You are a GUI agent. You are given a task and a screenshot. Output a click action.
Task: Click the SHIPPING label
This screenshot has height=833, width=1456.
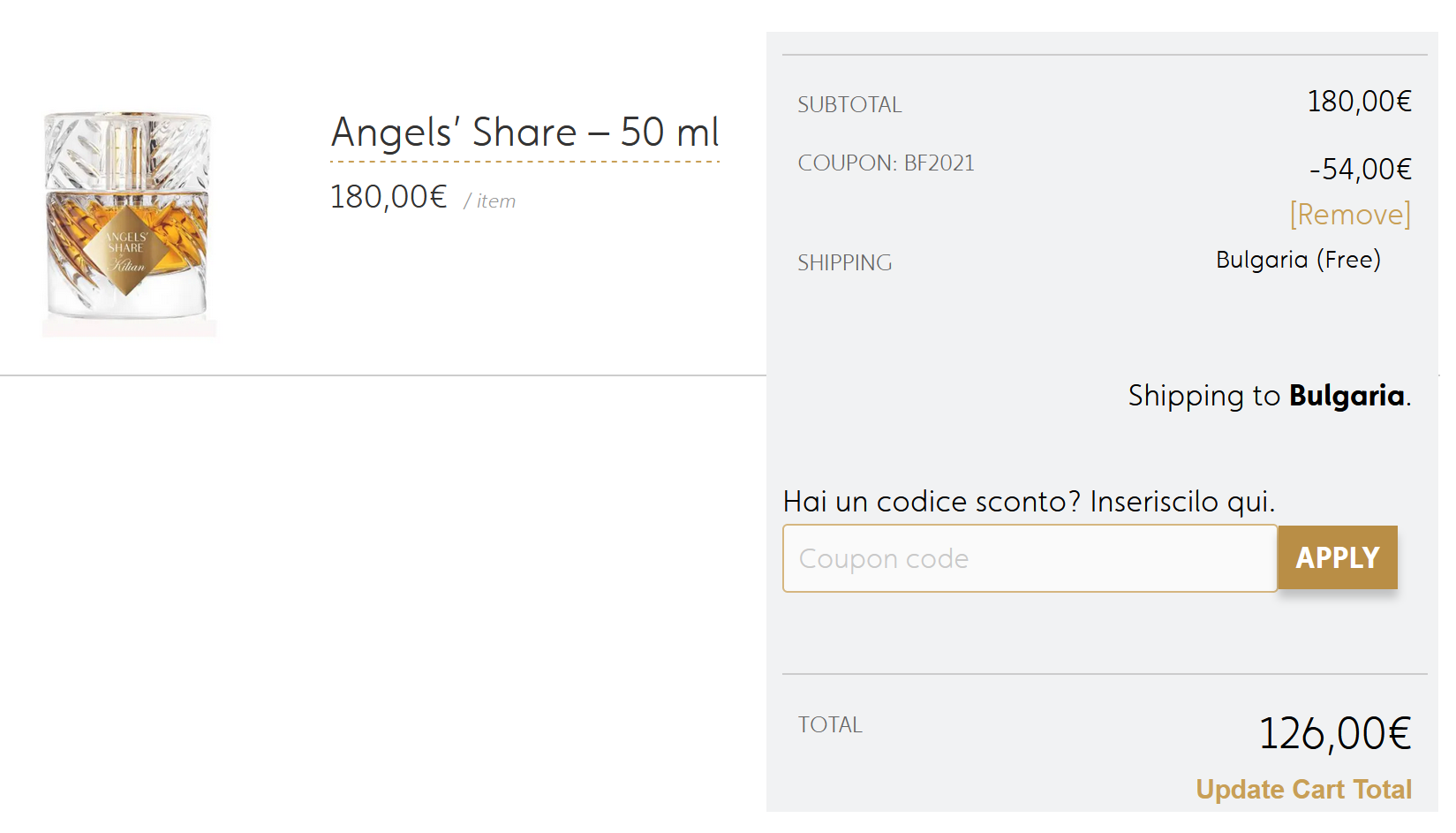pos(844,263)
